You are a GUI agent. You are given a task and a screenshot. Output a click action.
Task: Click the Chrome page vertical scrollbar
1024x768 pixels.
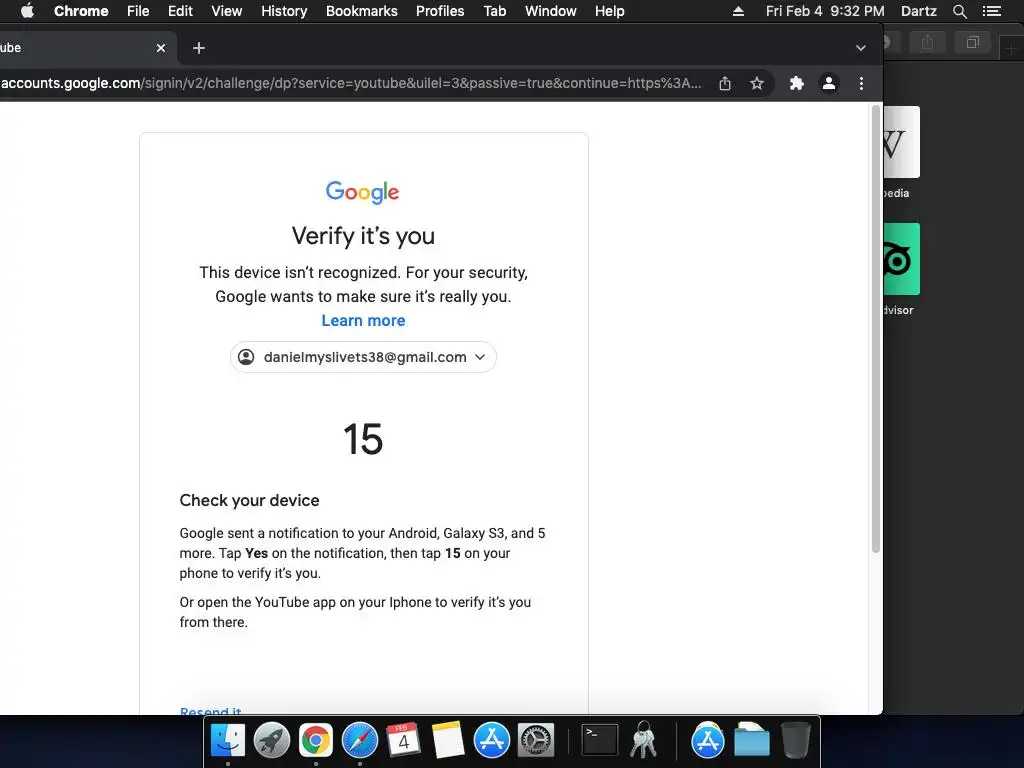876,330
